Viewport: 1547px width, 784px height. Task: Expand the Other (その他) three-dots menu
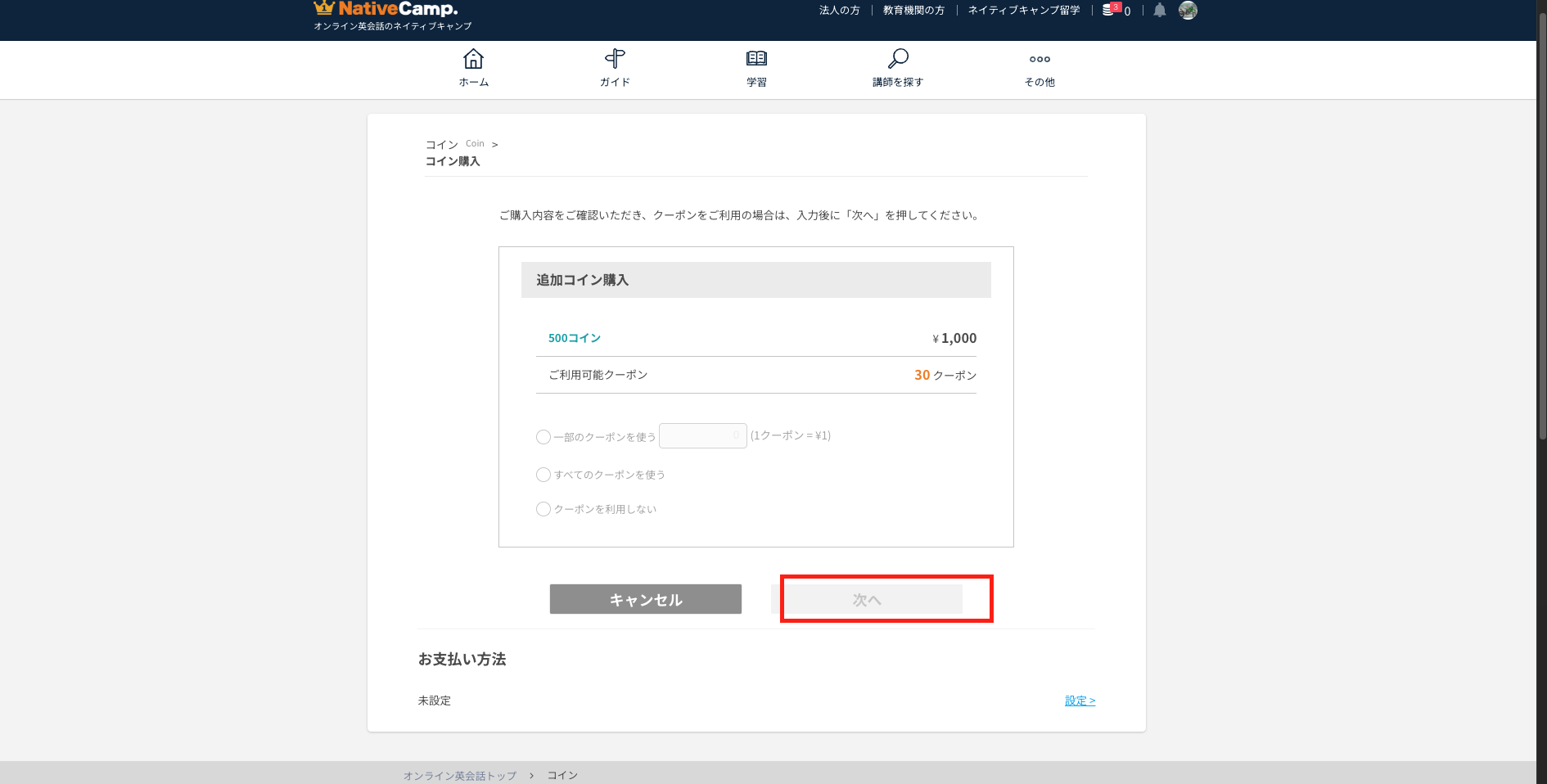[1040, 60]
